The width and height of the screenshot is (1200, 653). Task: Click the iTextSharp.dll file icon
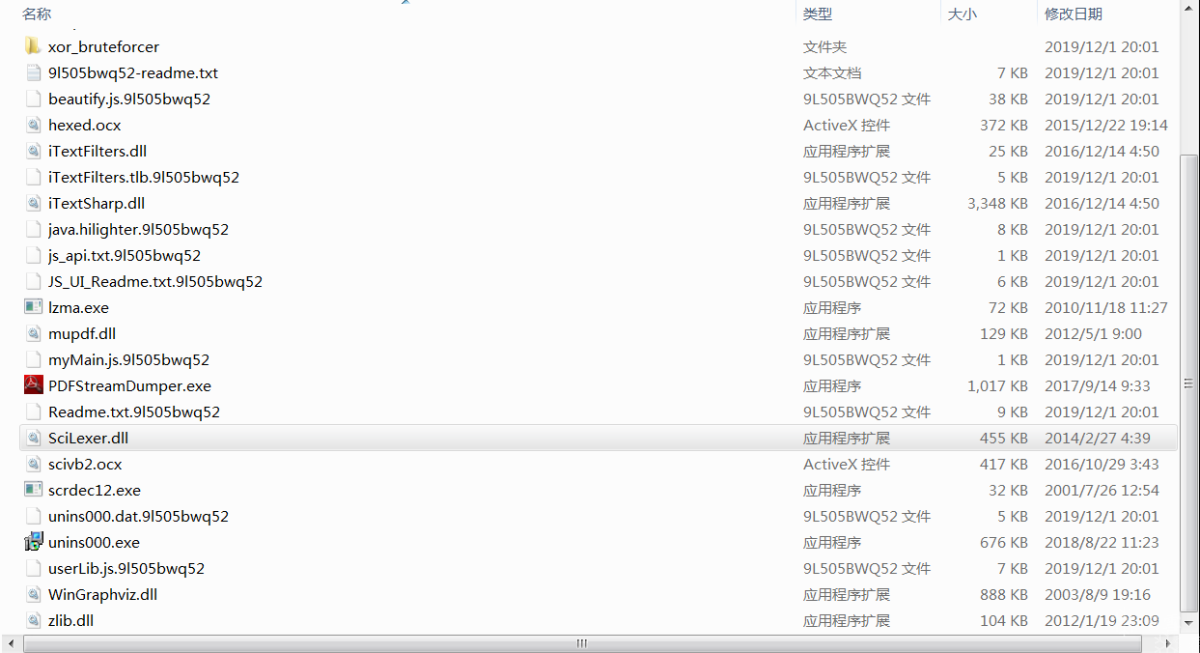(x=33, y=203)
